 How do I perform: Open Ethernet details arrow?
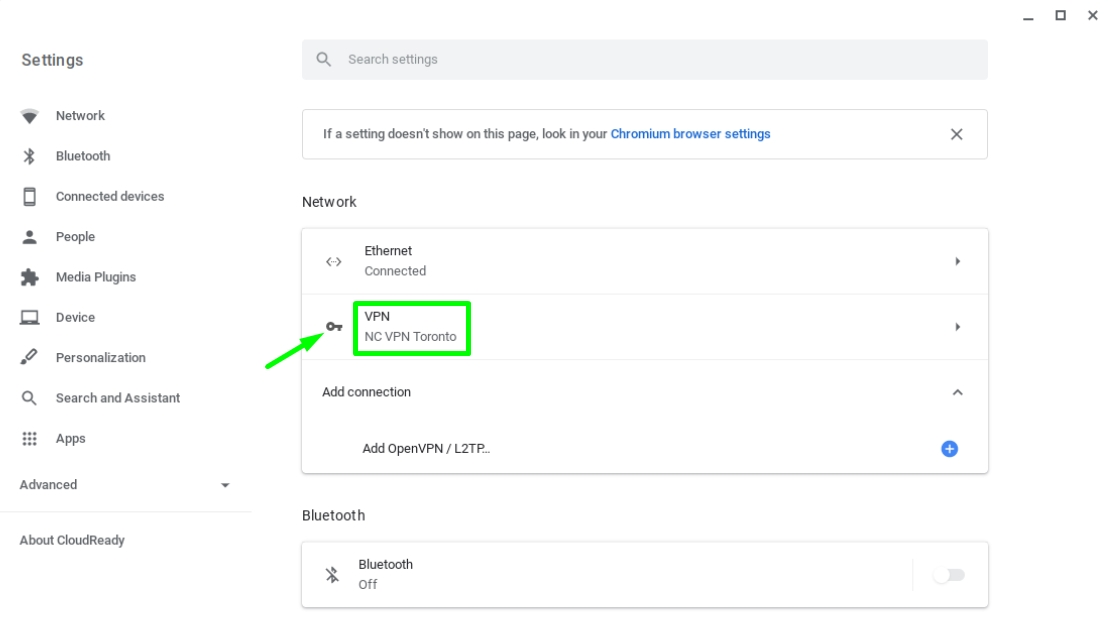957,261
